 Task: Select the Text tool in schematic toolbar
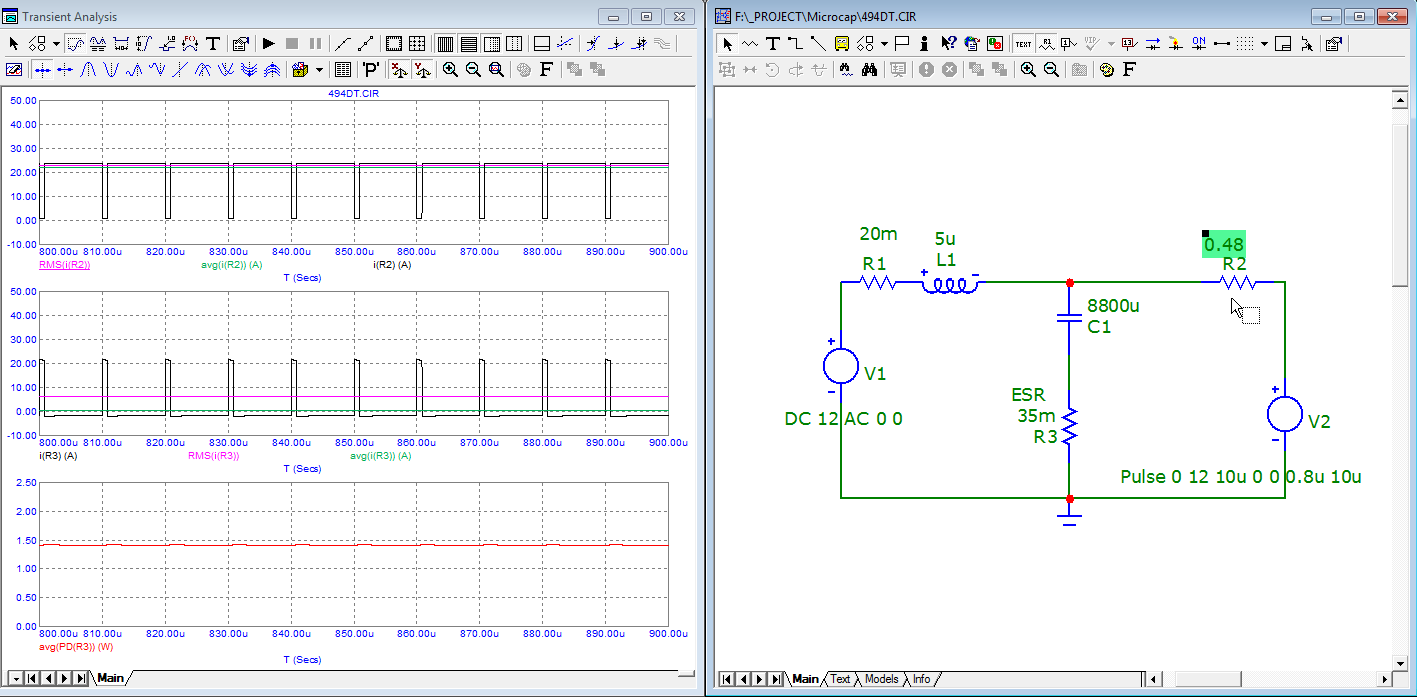click(x=772, y=44)
